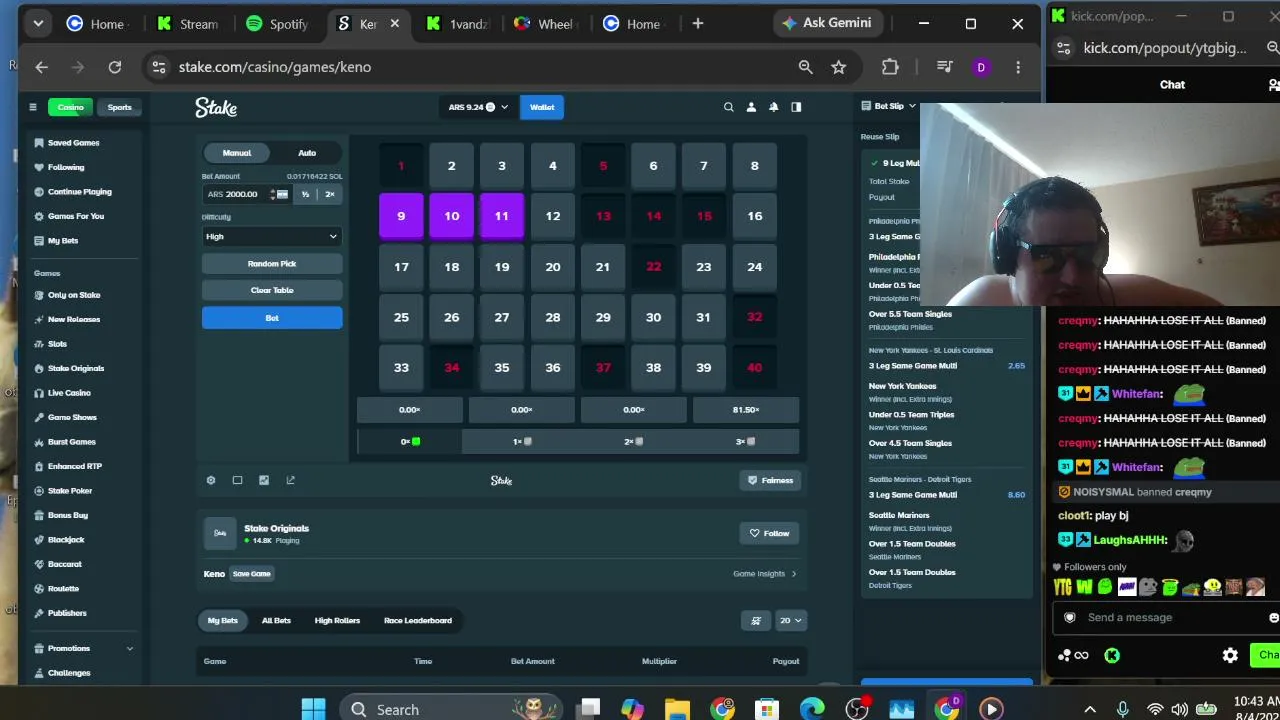The height and width of the screenshot is (720, 1280).
Task: Switch to Manual betting mode
Action: [x=237, y=153]
